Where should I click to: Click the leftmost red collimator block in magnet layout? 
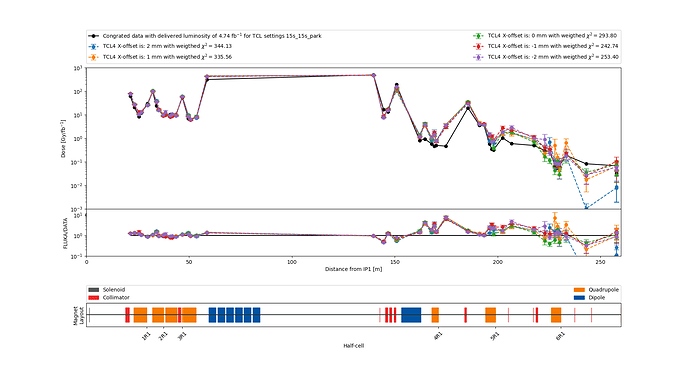127,315
